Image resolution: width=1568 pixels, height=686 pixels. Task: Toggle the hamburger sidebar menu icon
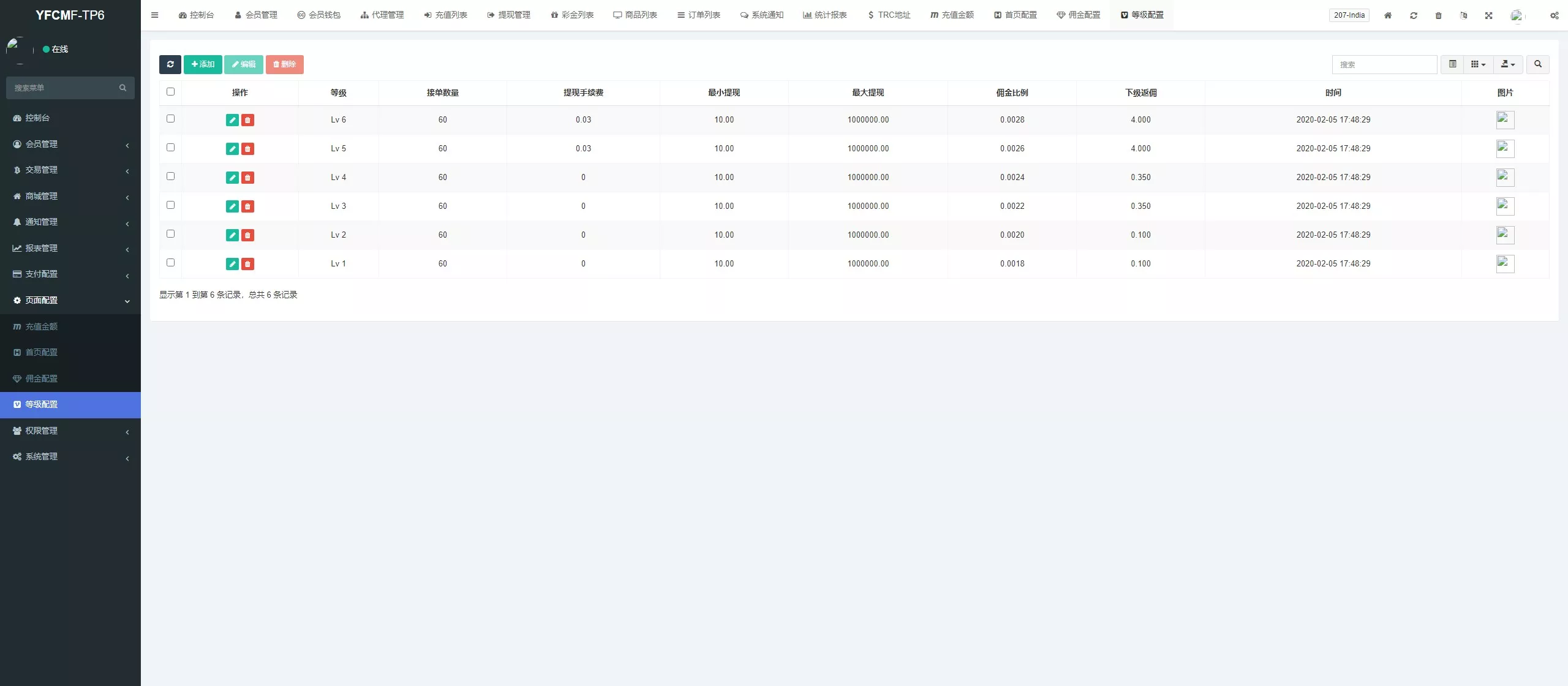coord(154,15)
